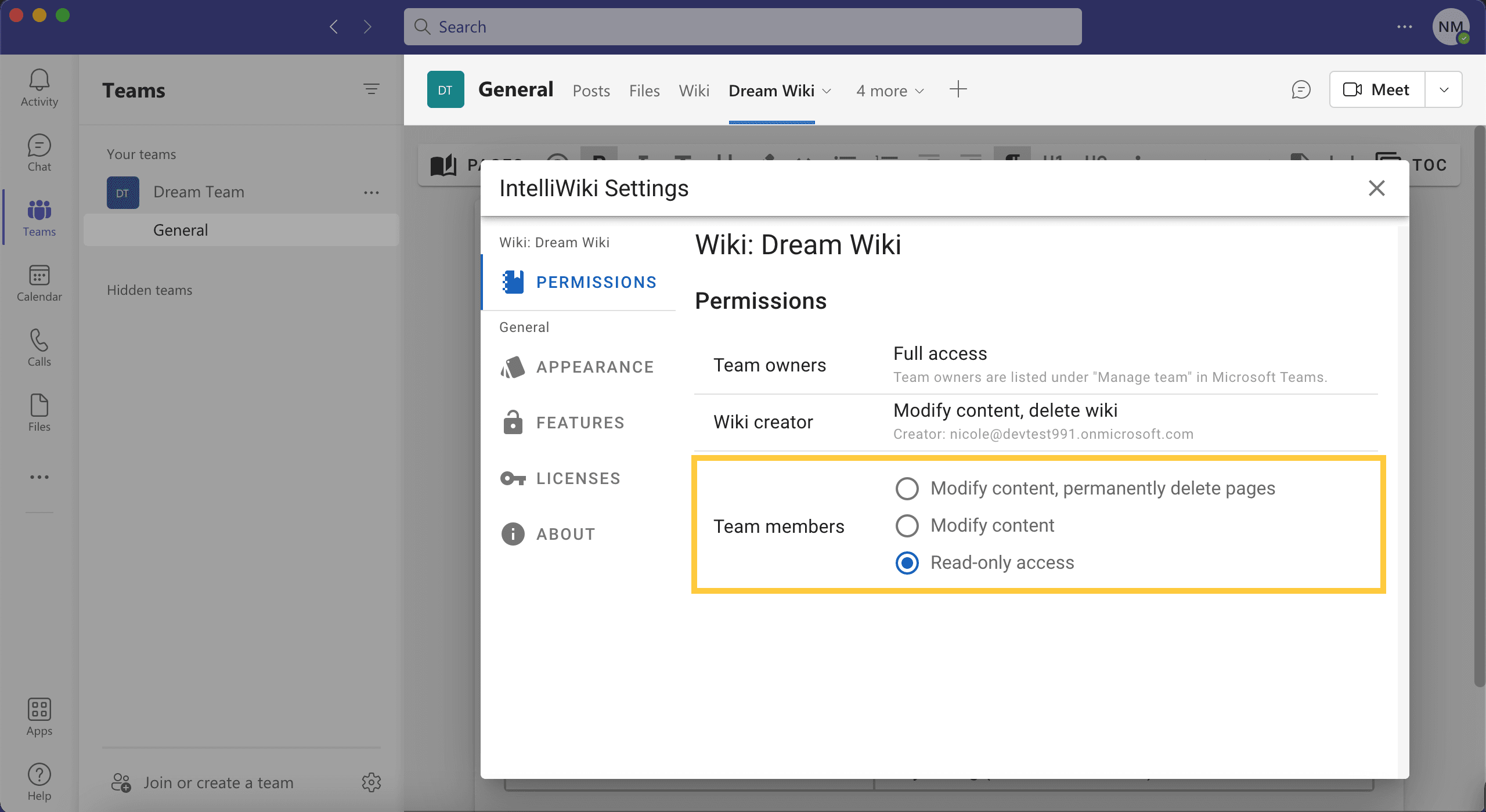Click the Team owners label
1486x812 pixels.
coord(769,365)
